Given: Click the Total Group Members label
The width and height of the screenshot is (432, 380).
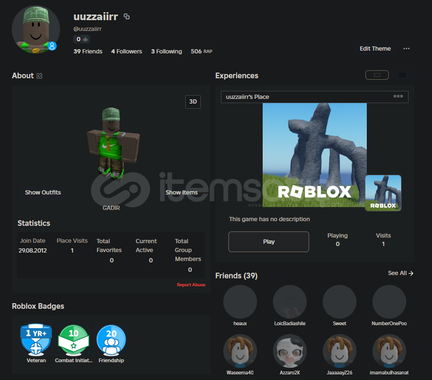Looking at the screenshot, I should (188, 250).
